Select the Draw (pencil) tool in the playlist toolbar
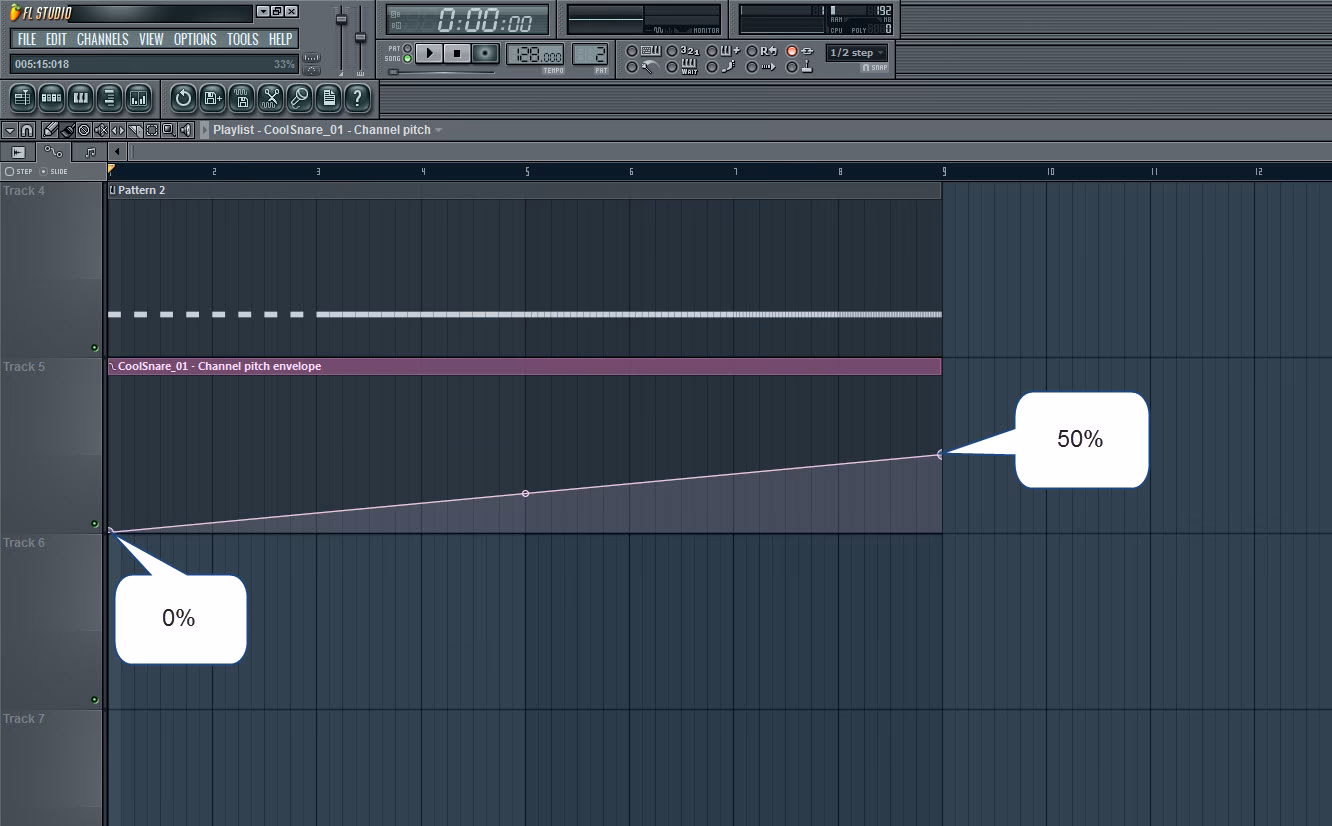This screenshot has width=1332, height=826. coord(51,130)
